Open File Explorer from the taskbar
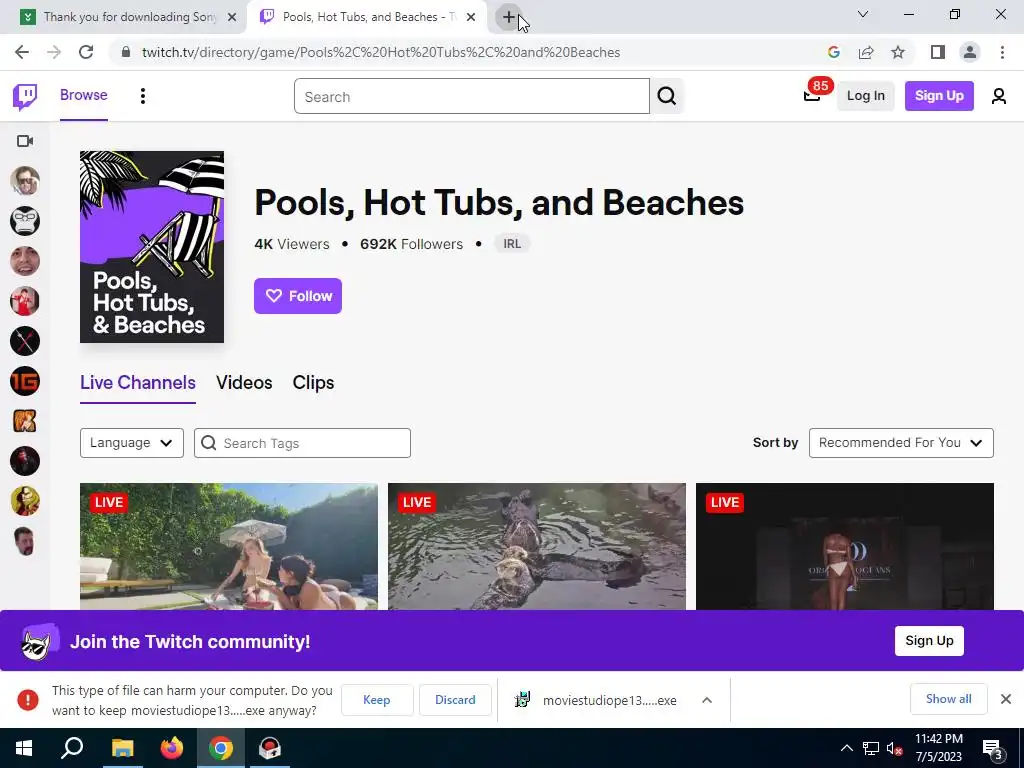Image resolution: width=1024 pixels, height=768 pixels. (122, 748)
